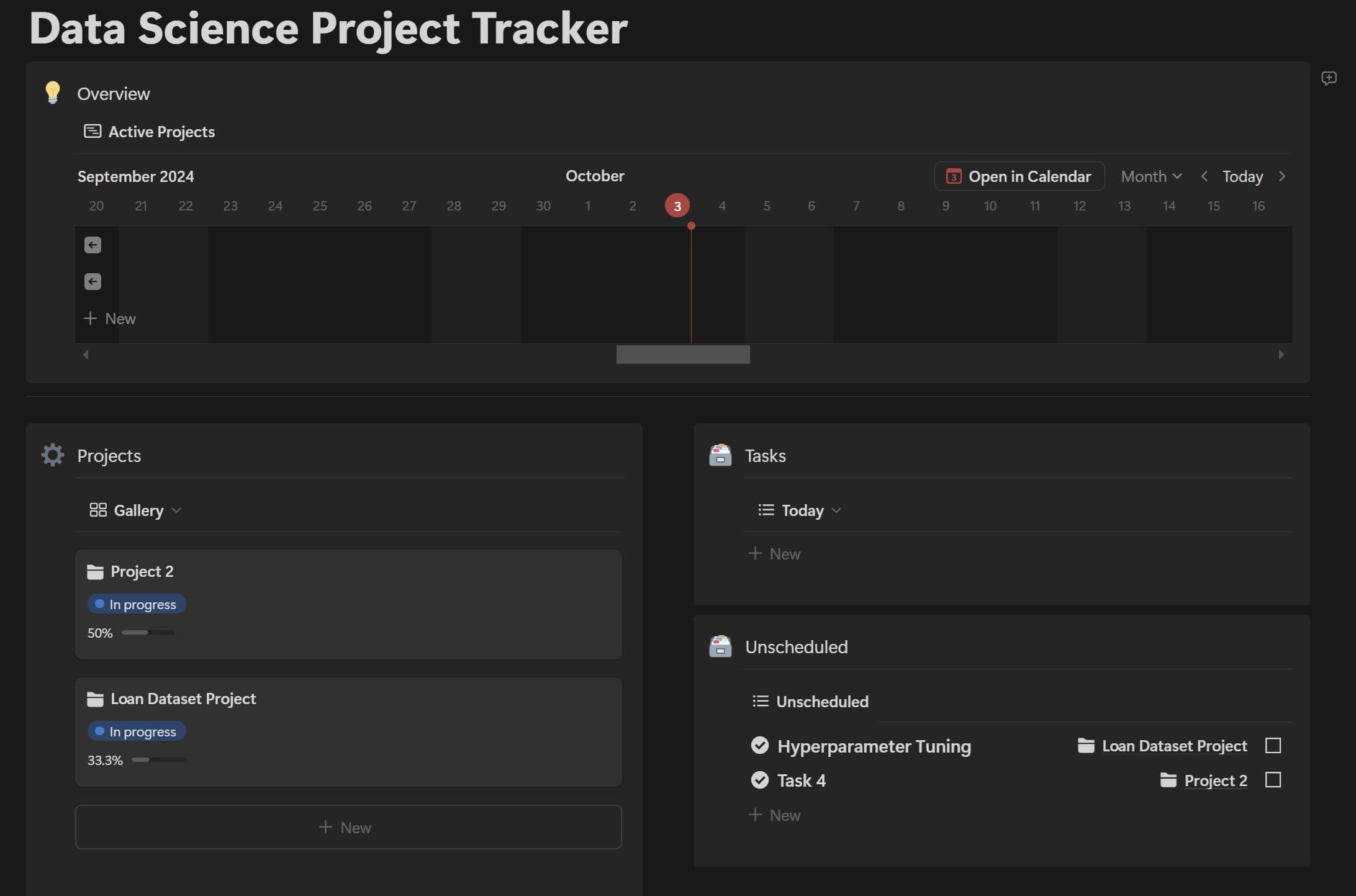This screenshot has height=896, width=1356.
Task: Click the Project 2 folder icon
Action: tap(94, 570)
